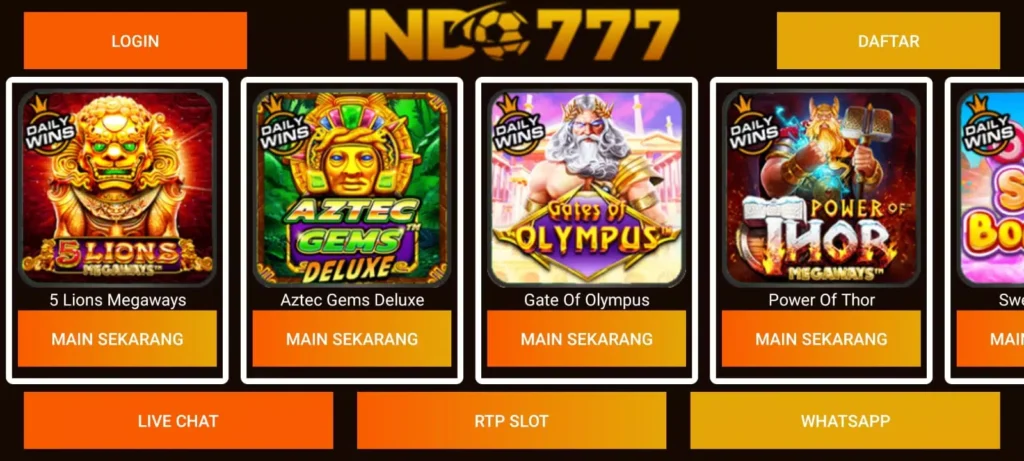Click Daily Wins badge on 5 Lions
This screenshot has height=461, width=1024.
click(x=49, y=127)
